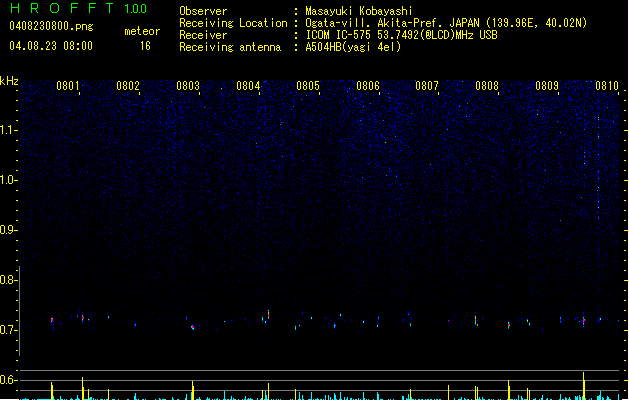Click the Receiving Location label
Viewport: 629px width, 400px height.
coord(233,23)
